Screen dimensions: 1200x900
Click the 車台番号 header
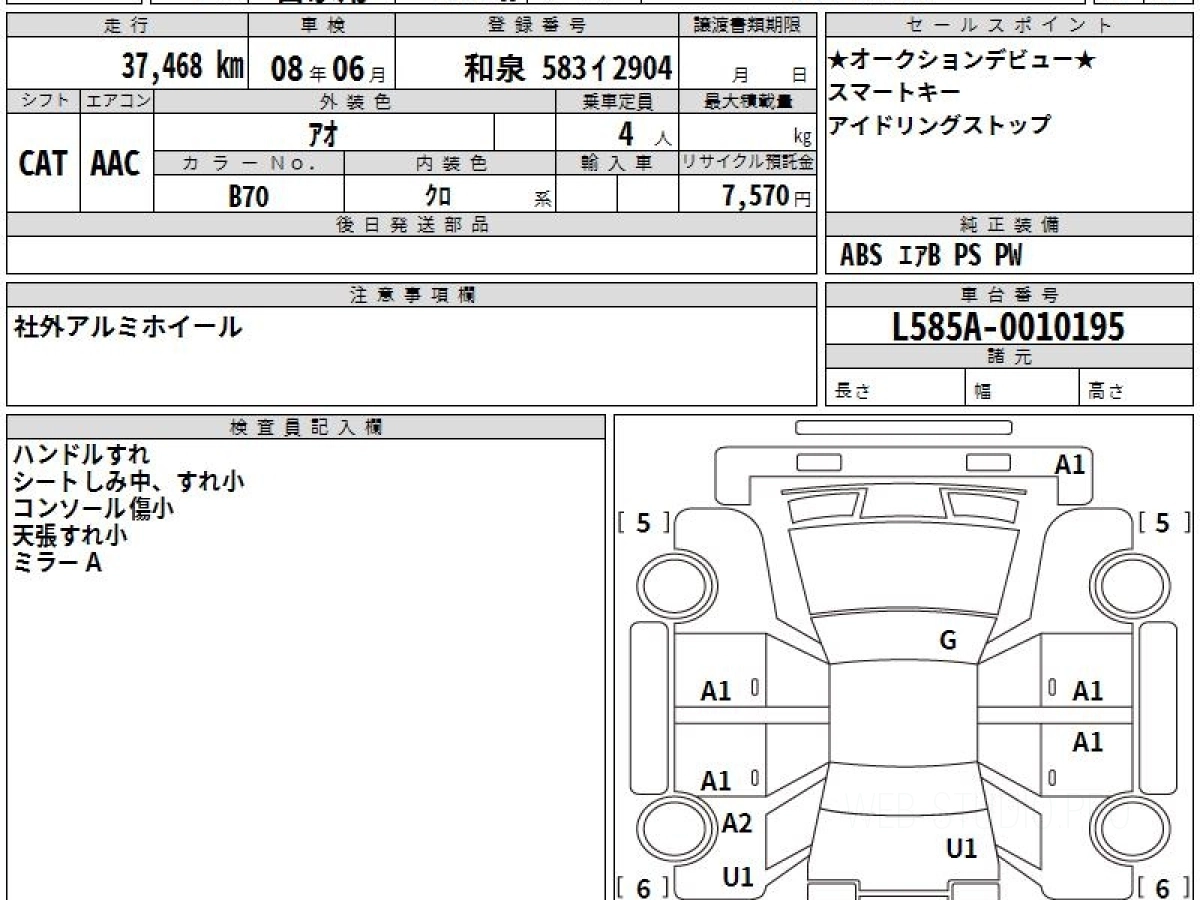(1009, 295)
